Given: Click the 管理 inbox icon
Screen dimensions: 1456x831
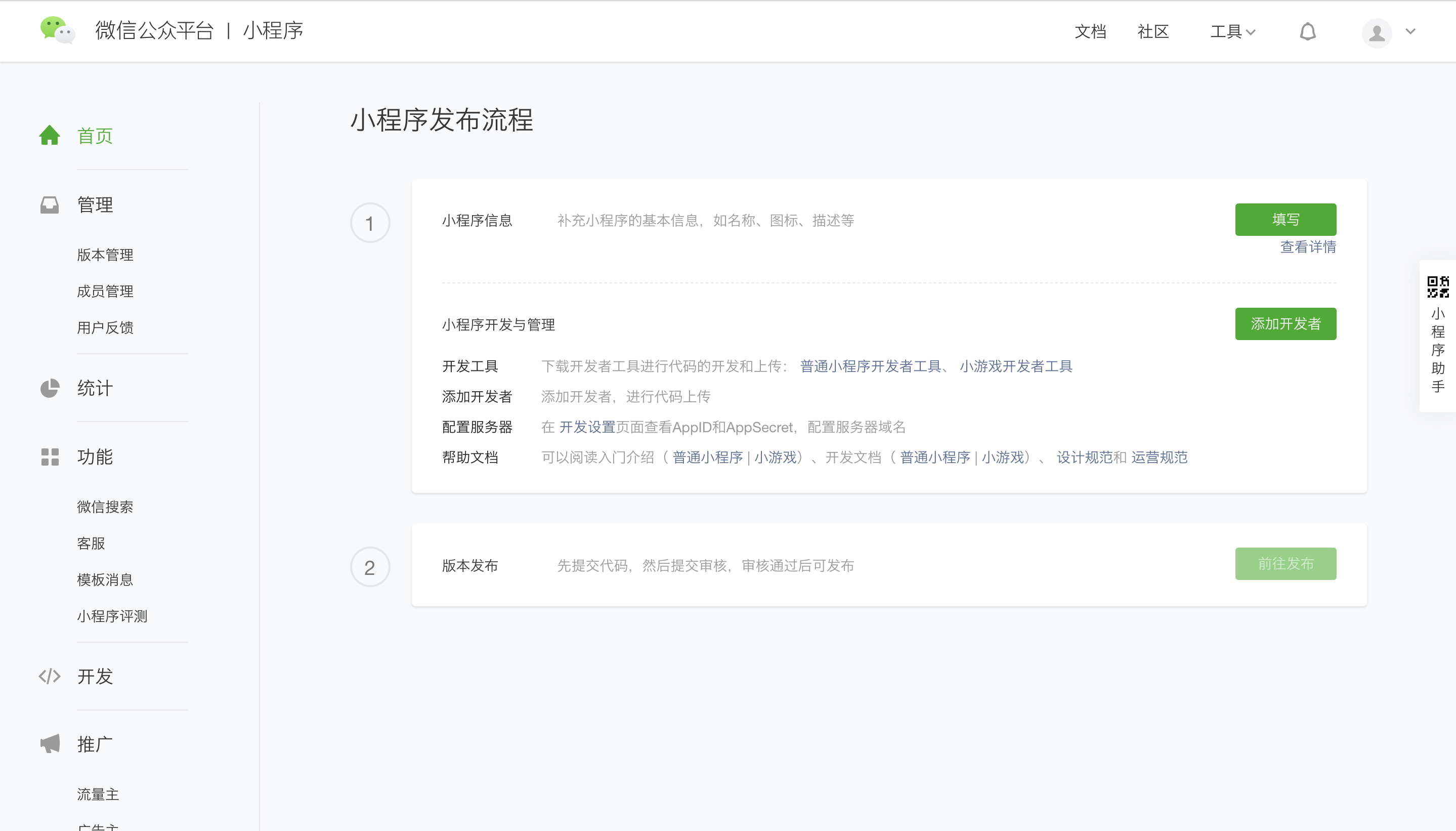Looking at the screenshot, I should pyautogui.click(x=50, y=204).
